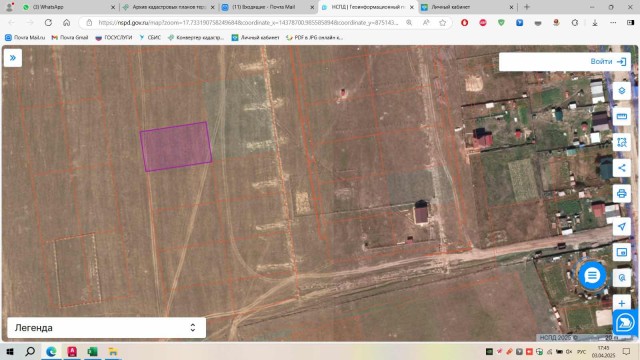The image size is (640, 360).
Task: Go to browser home page
Action: click(67, 23)
